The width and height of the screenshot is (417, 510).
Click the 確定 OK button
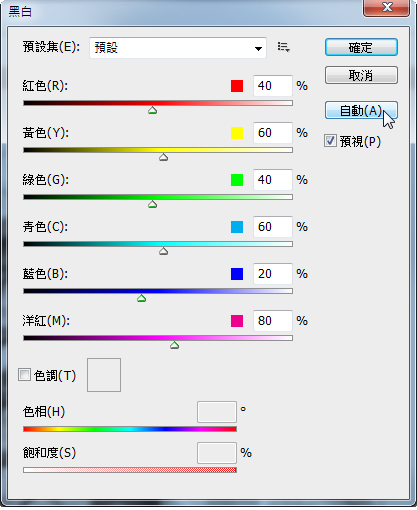361,47
